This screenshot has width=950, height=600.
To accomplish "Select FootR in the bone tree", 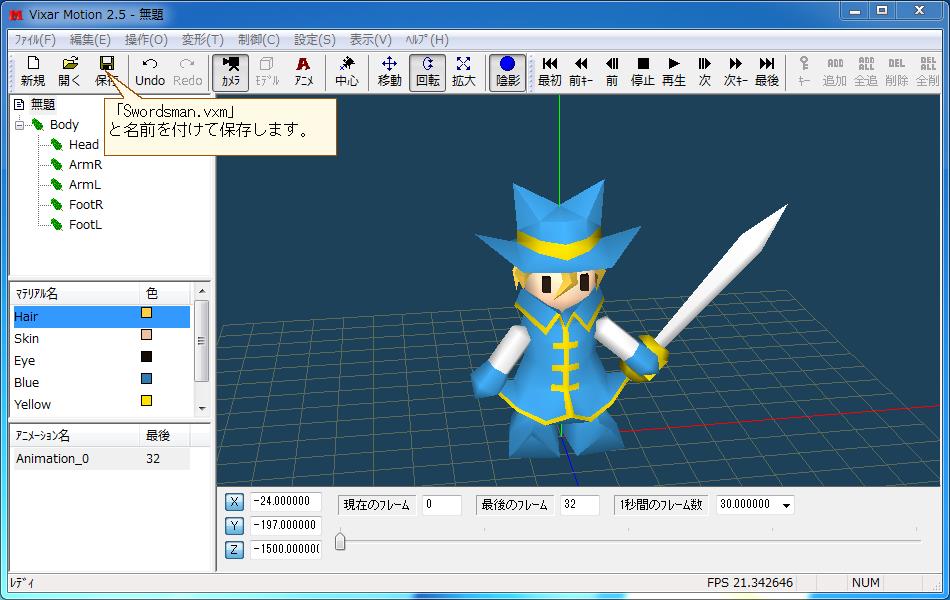I will (85, 204).
